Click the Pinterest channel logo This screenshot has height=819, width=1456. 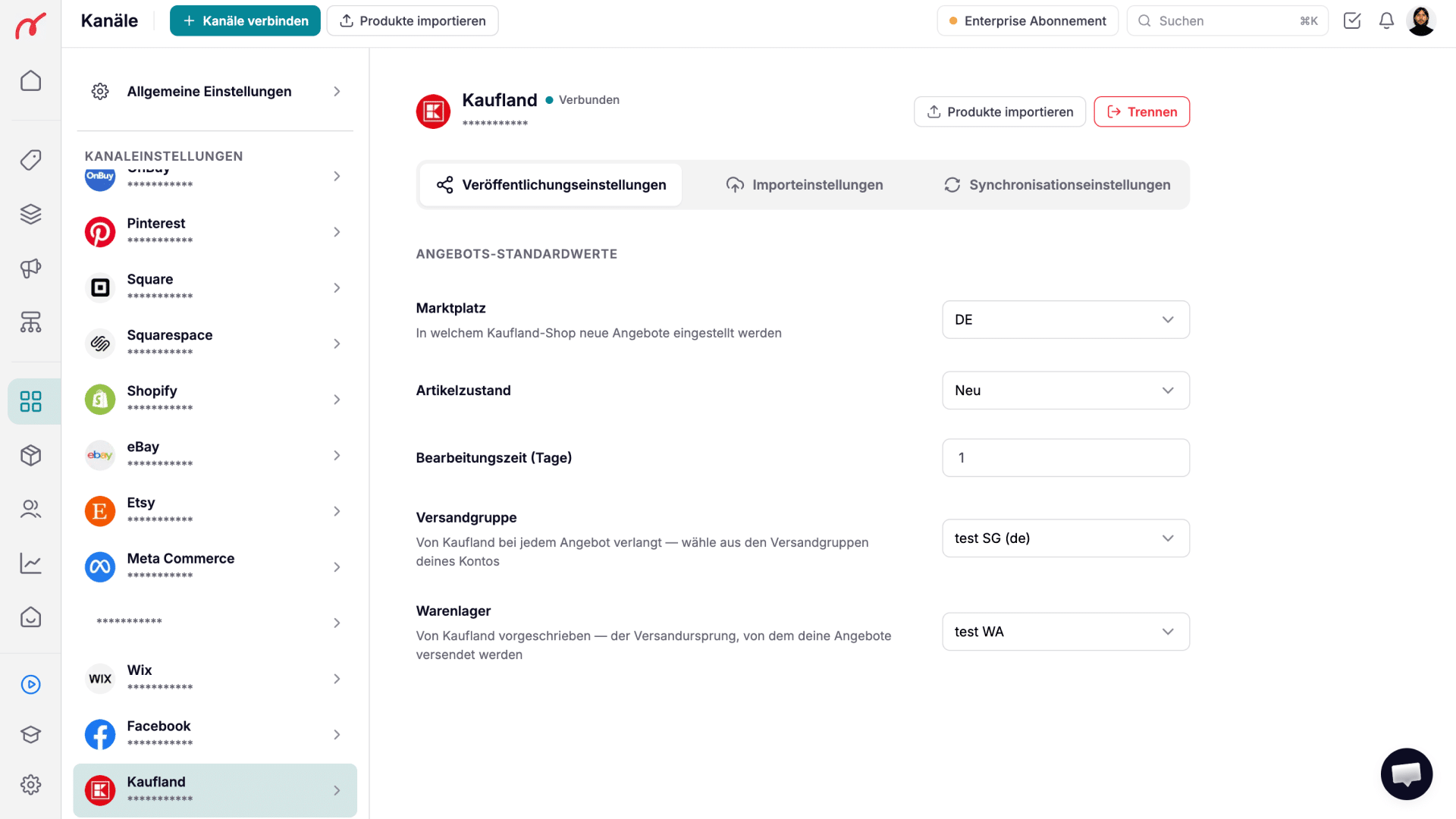point(100,232)
